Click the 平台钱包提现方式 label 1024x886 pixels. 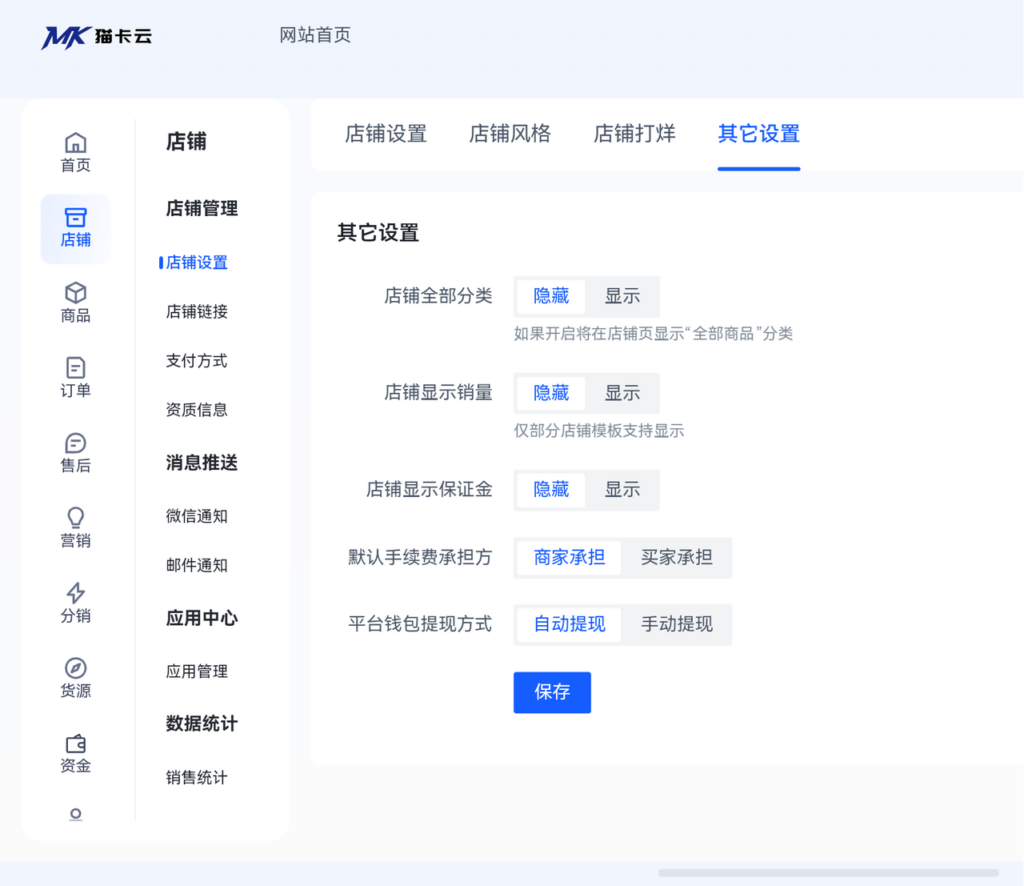point(419,624)
